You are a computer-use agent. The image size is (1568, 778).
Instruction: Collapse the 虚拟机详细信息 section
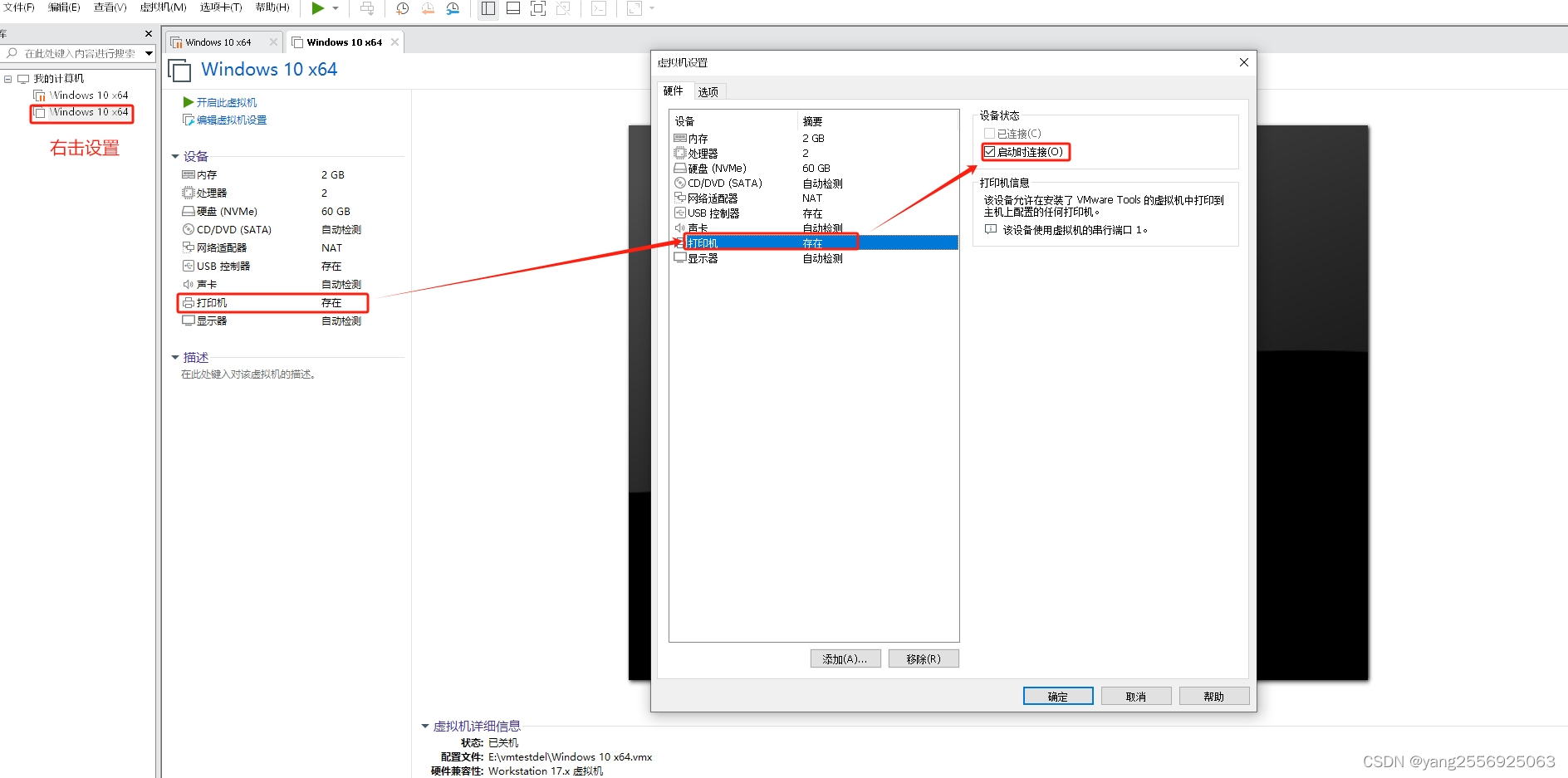[425, 727]
